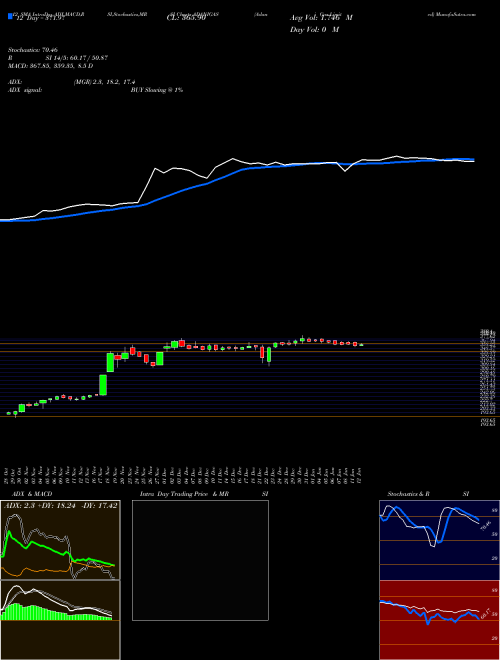The height and width of the screenshot is (660, 500).
Task: Click the Avg Vol value text
Action: click(321, 18)
